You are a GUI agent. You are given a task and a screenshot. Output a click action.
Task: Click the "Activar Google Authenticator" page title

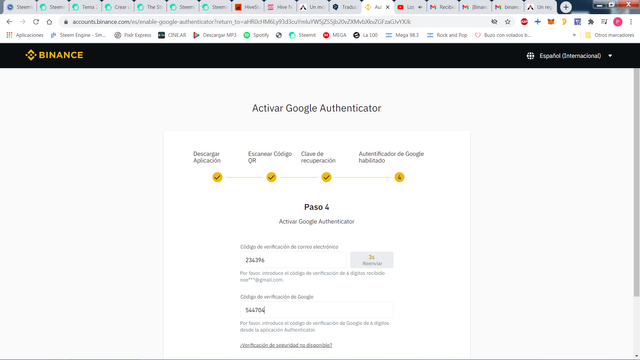317,108
